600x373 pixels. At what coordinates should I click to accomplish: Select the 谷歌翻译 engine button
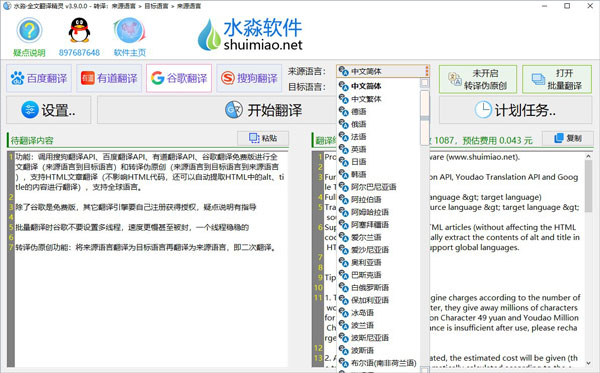pyautogui.click(x=179, y=78)
